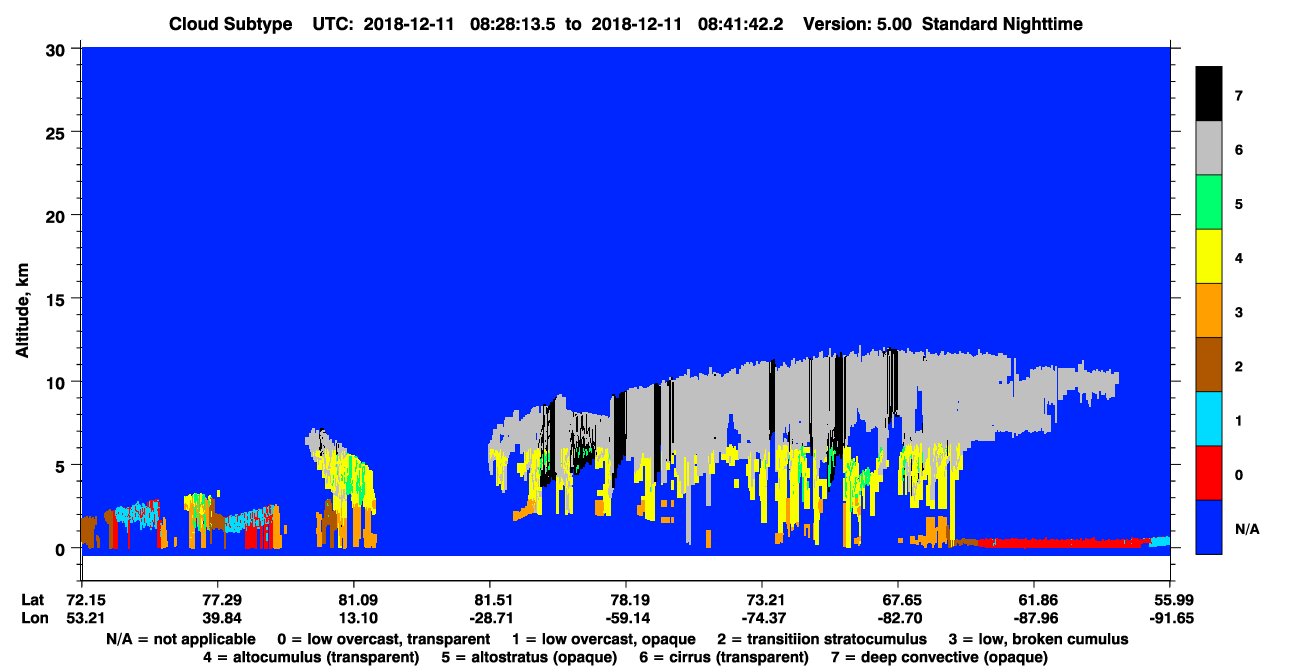Click legend text '6 = cirrus (transparent)'
This screenshot has height=667, width=1300.
click(724, 657)
